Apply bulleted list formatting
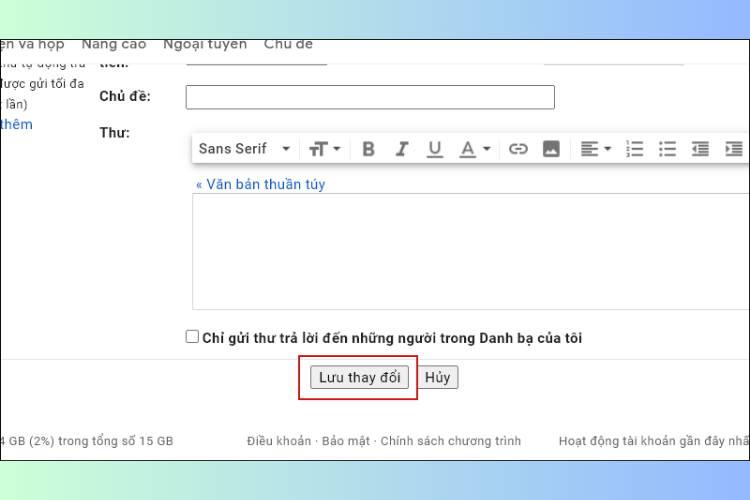Screen dimensions: 750x500 coord(667,149)
